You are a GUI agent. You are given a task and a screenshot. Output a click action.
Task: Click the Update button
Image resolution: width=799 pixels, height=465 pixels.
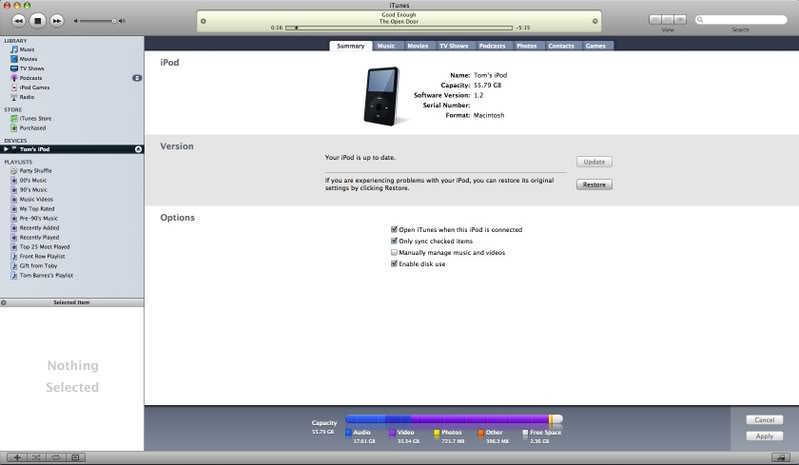pos(594,162)
